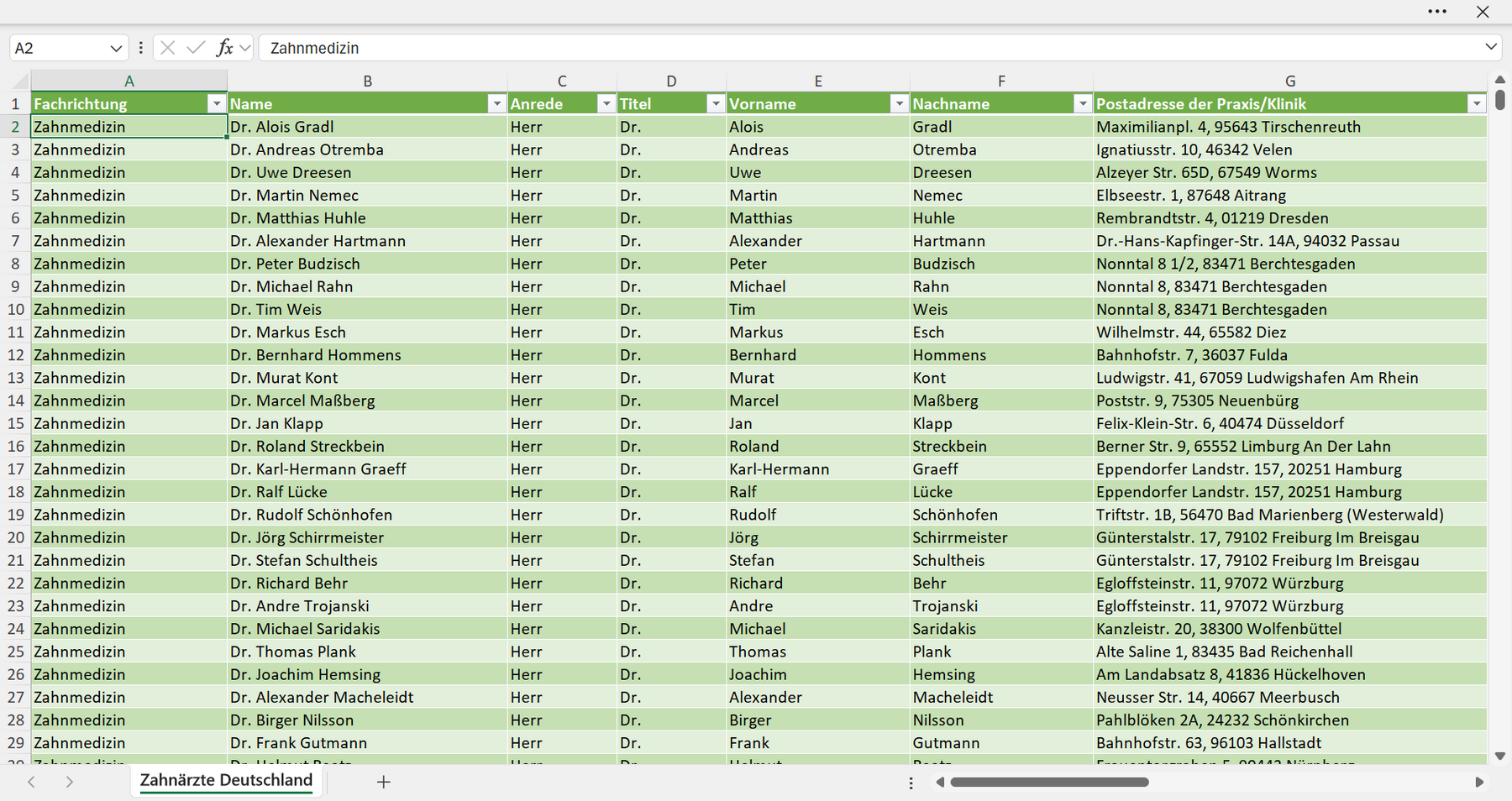The height and width of the screenshot is (801, 1512).
Task: Expand the Name Box dropdown arrow
Action: tap(116, 48)
